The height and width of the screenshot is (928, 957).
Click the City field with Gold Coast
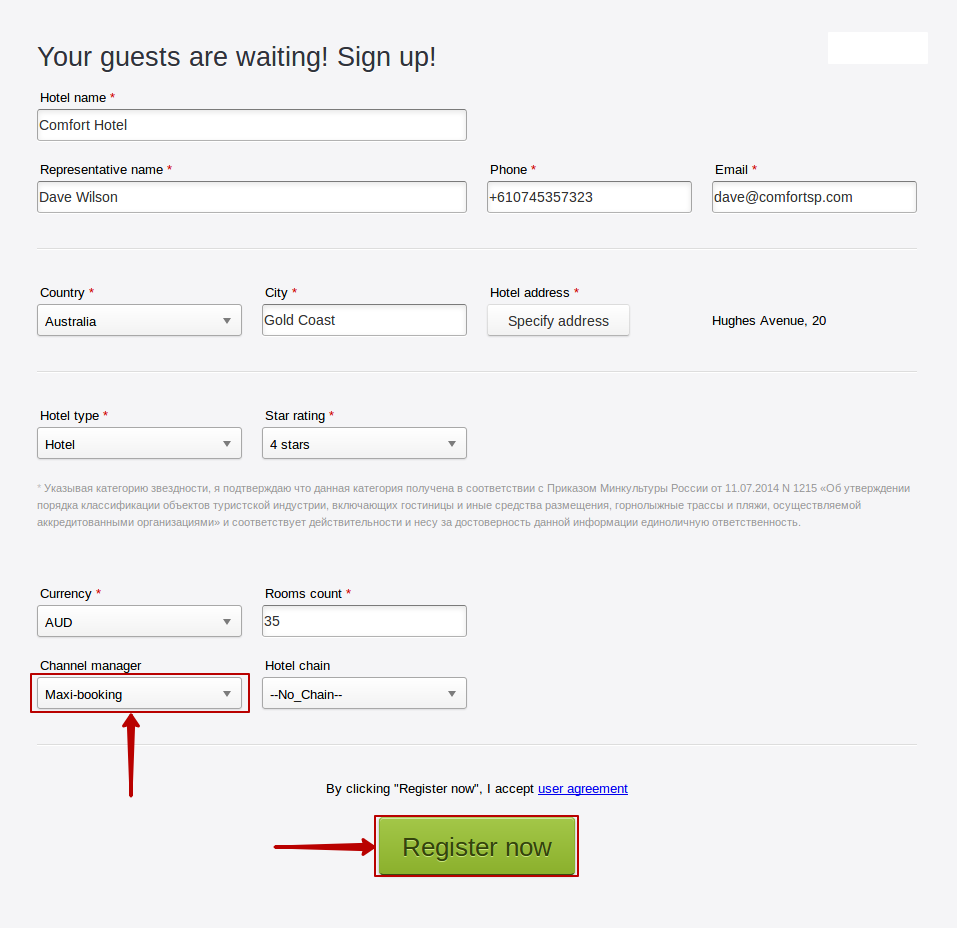(x=364, y=320)
